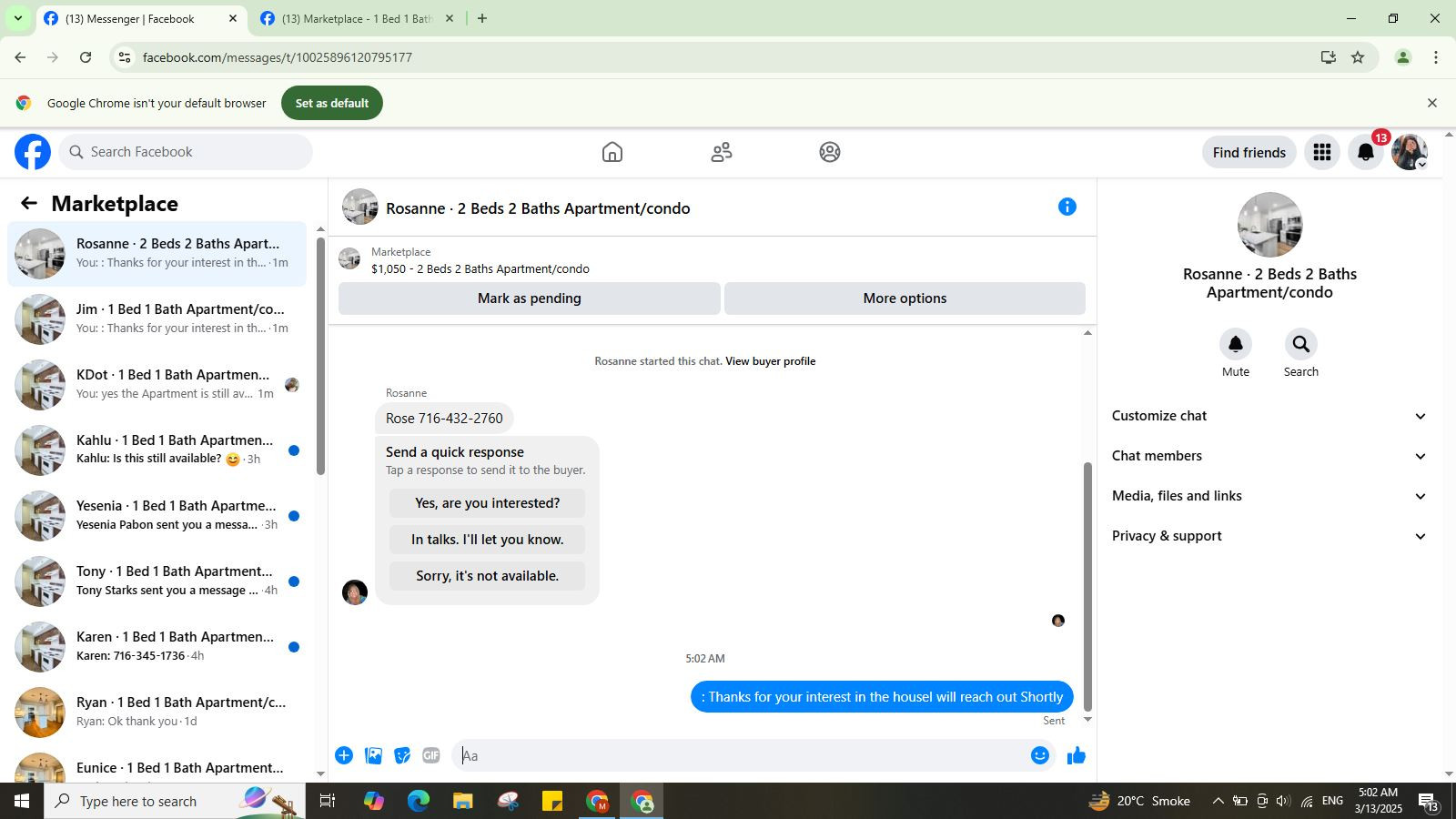1456x819 pixels.
Task: Open the Facebook menu grid icon
Action: click(1322, 152)
